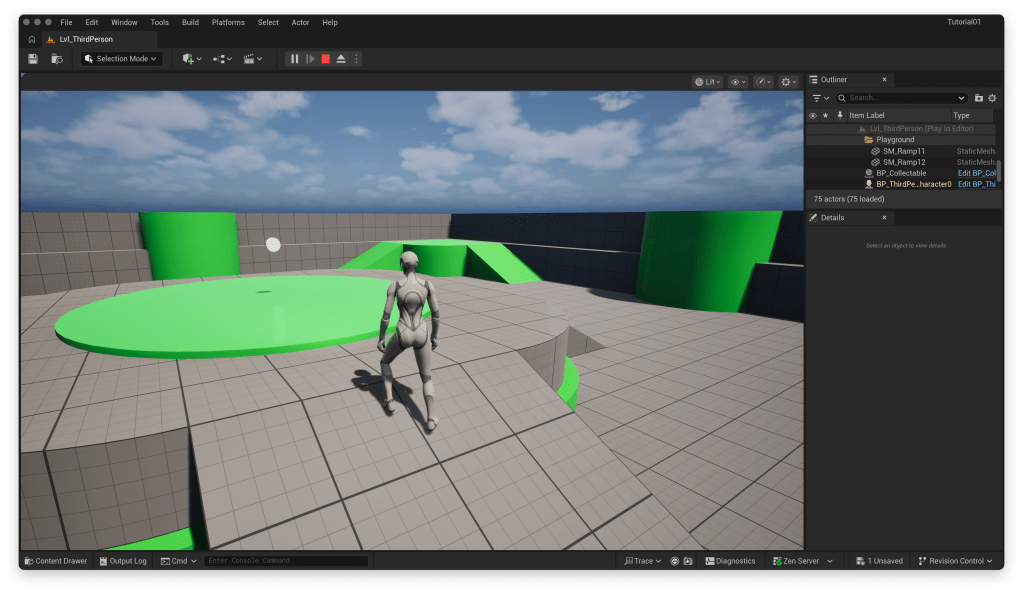The image size is (1023, 593).
Task: Toggle the star column in Outliner header
Action: 825,115
